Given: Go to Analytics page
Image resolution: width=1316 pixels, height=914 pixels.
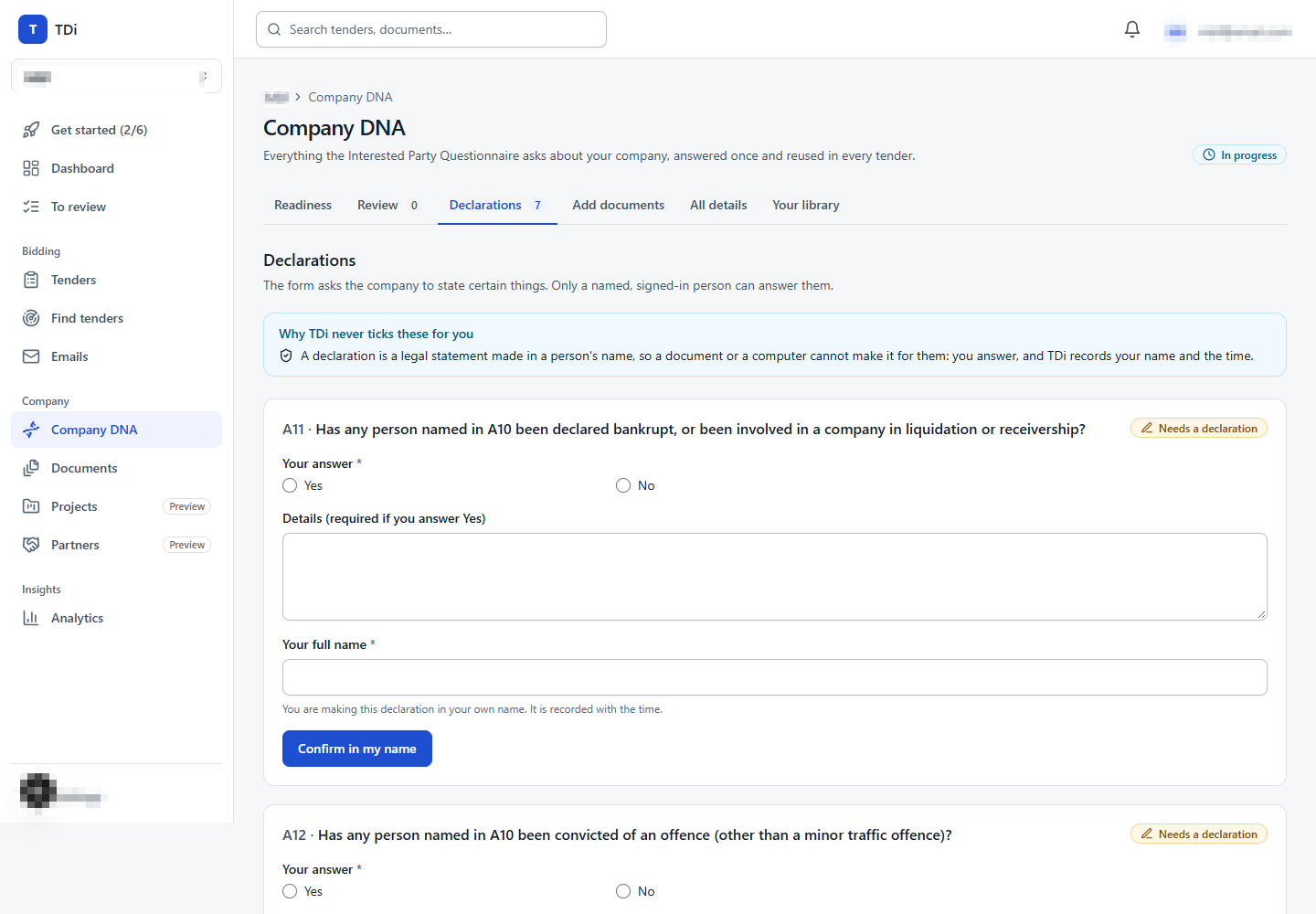Looking at the screenshot, I should click(x=116, y=618).
